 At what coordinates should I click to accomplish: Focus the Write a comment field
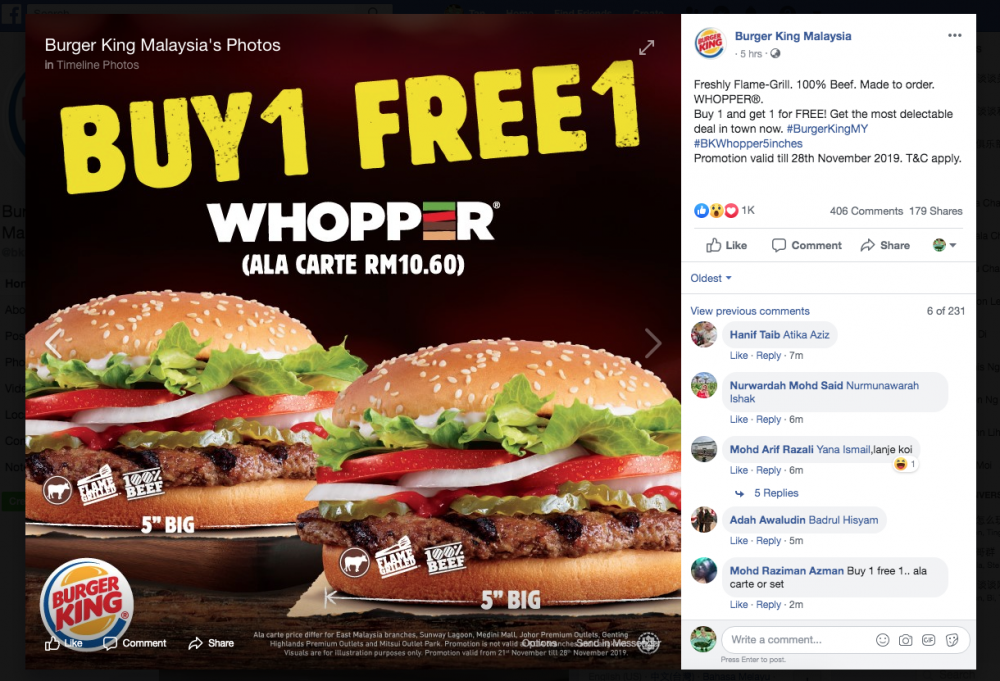[797, 640]
